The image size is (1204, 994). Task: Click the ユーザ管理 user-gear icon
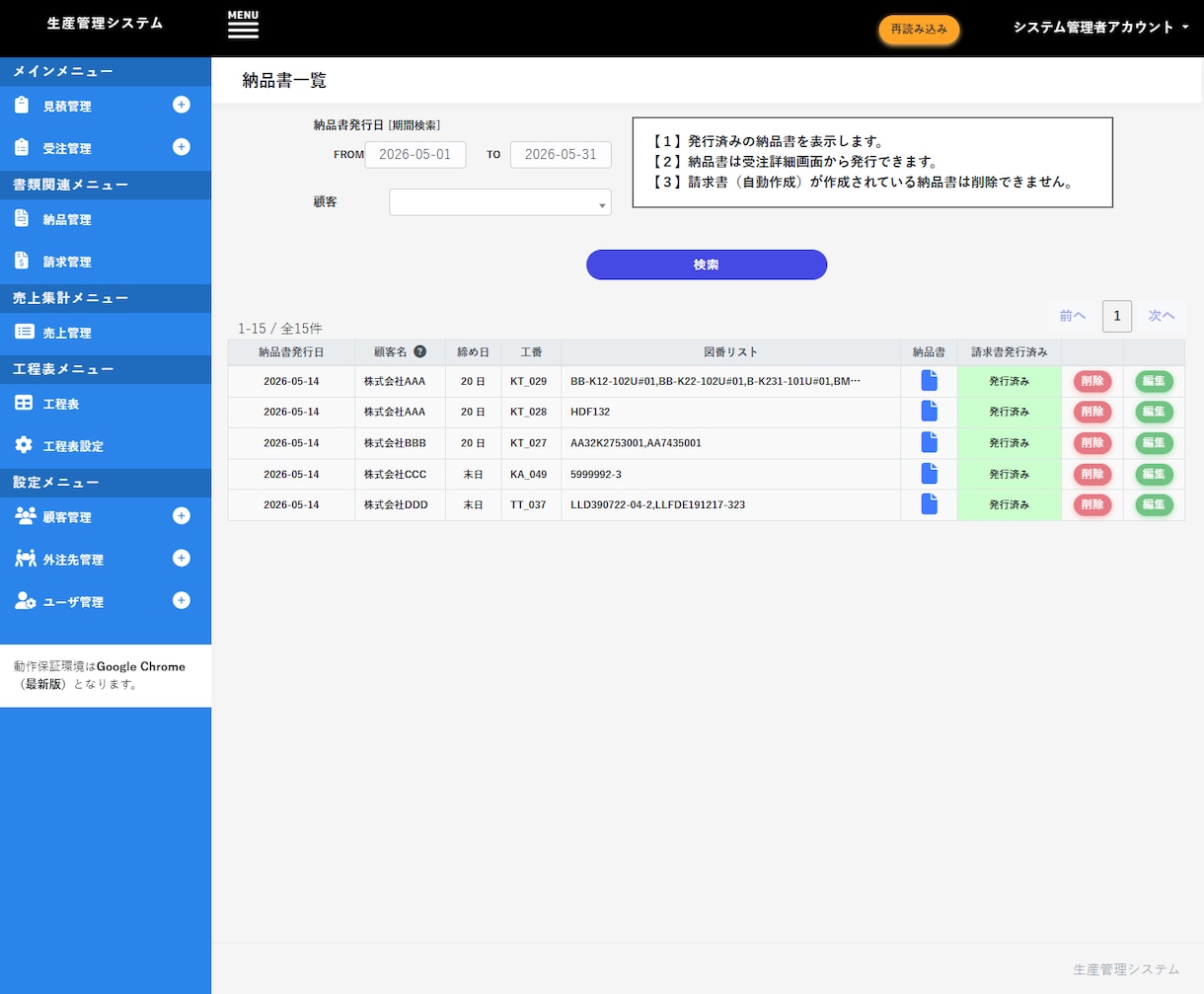(26, 601)
